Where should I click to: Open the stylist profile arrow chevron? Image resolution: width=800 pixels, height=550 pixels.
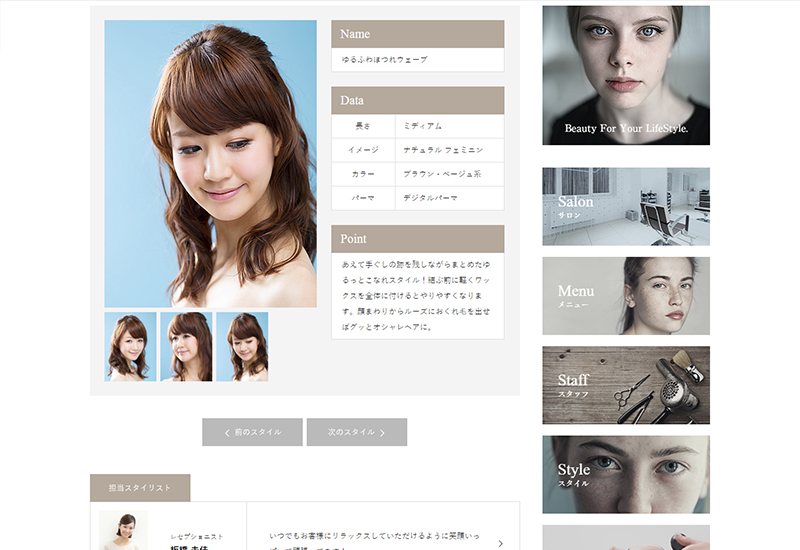[x=501, y=543]
